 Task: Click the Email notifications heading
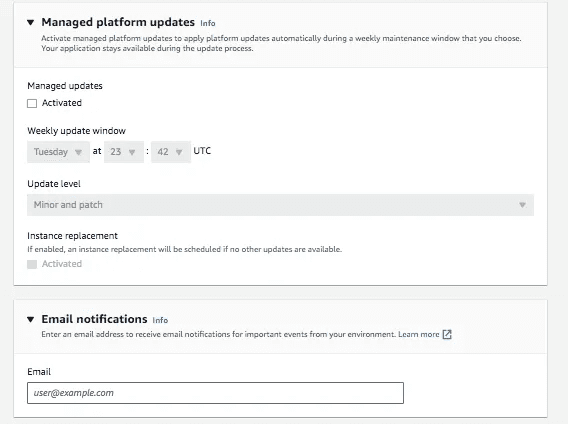tap(95, 319)
